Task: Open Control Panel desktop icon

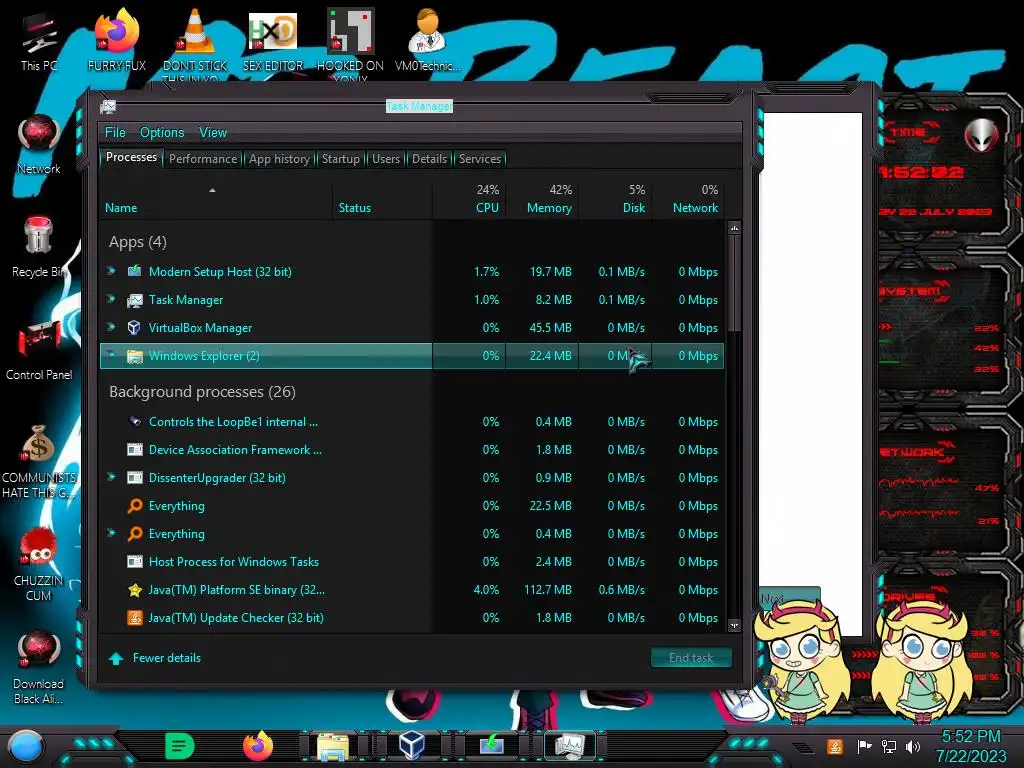Action: pyautogui.click(x=39, y=351)
